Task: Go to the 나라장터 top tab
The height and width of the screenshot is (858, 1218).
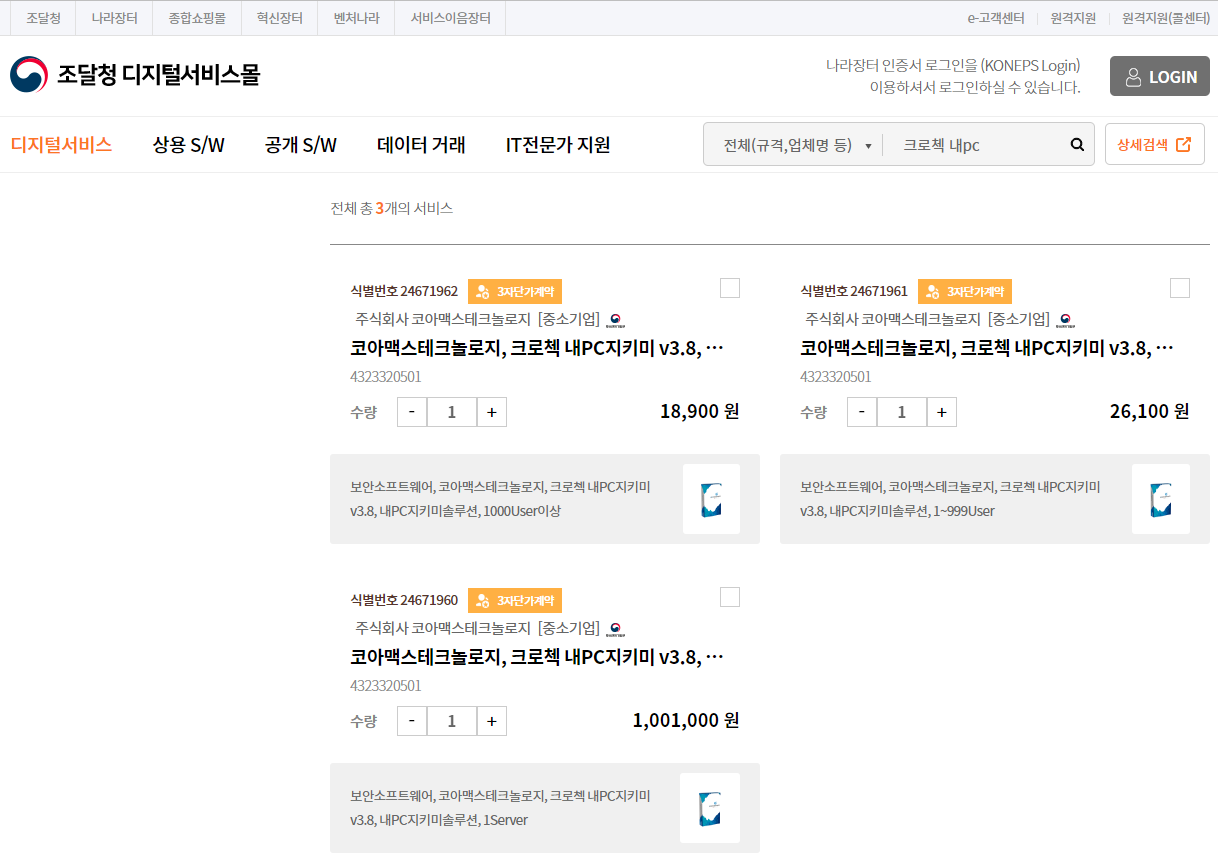Action: click(x=114, y=18)
